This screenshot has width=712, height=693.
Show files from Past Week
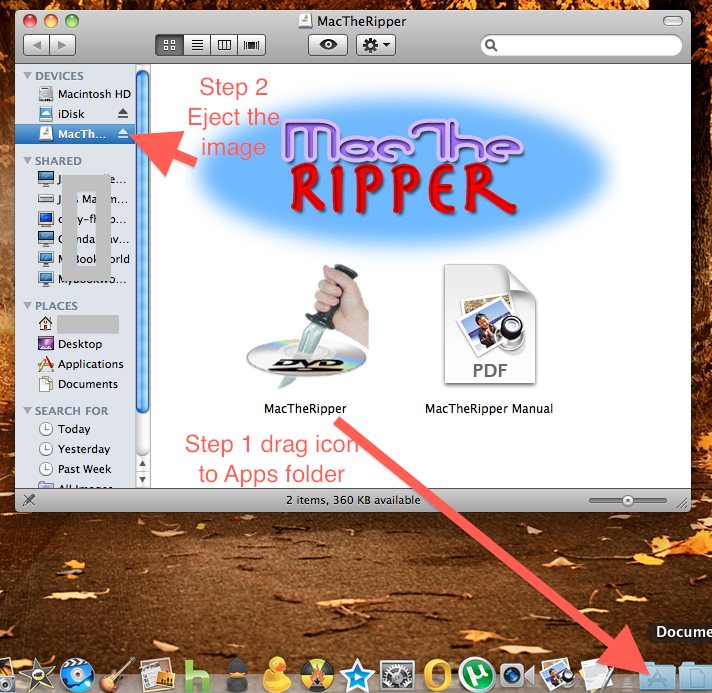coord(75,469)
